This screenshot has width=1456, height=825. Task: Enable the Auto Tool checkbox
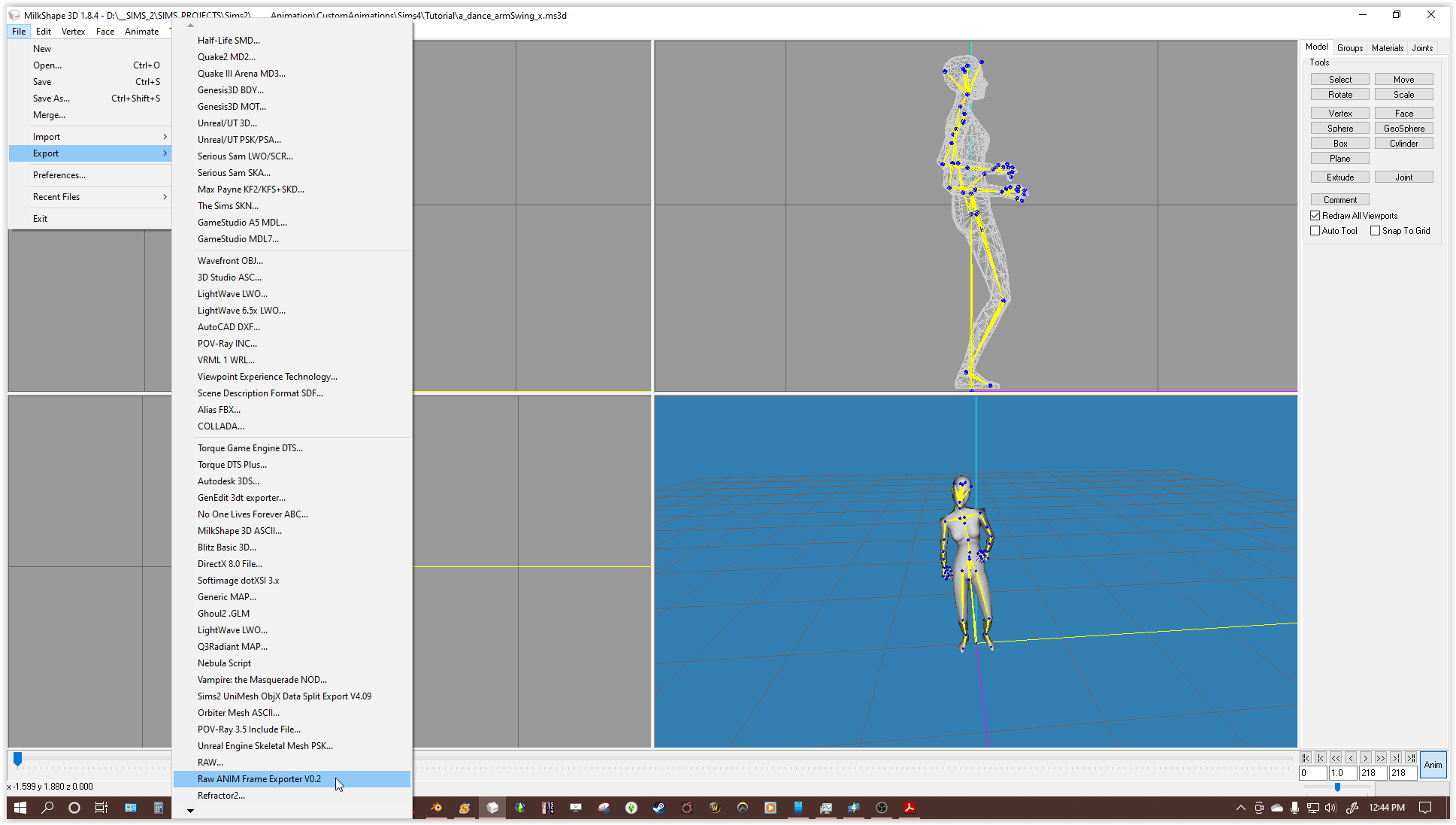pos(1315,231)
